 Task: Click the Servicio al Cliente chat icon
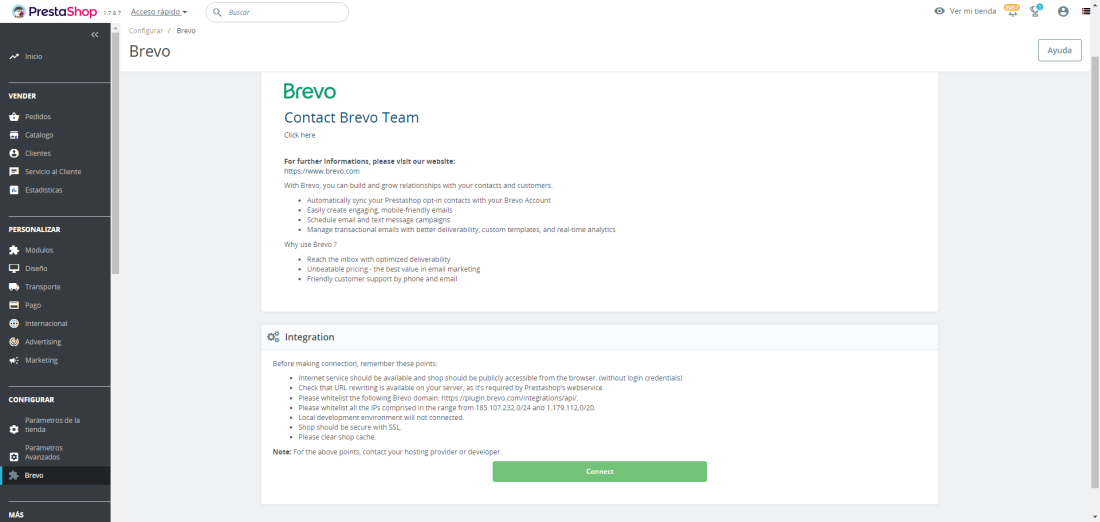(14, 171)
